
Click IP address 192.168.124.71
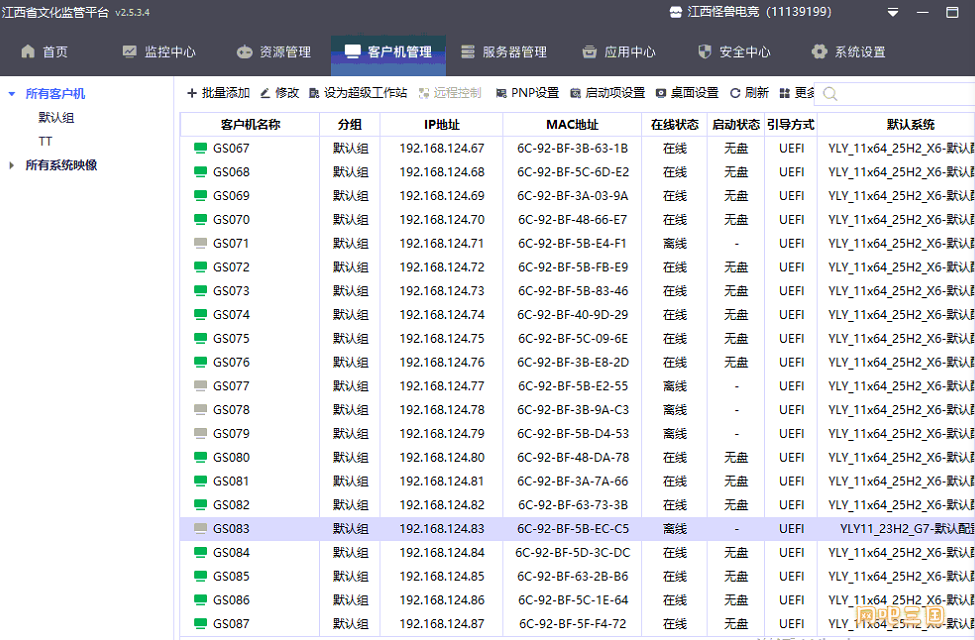(x=441, y=243)
